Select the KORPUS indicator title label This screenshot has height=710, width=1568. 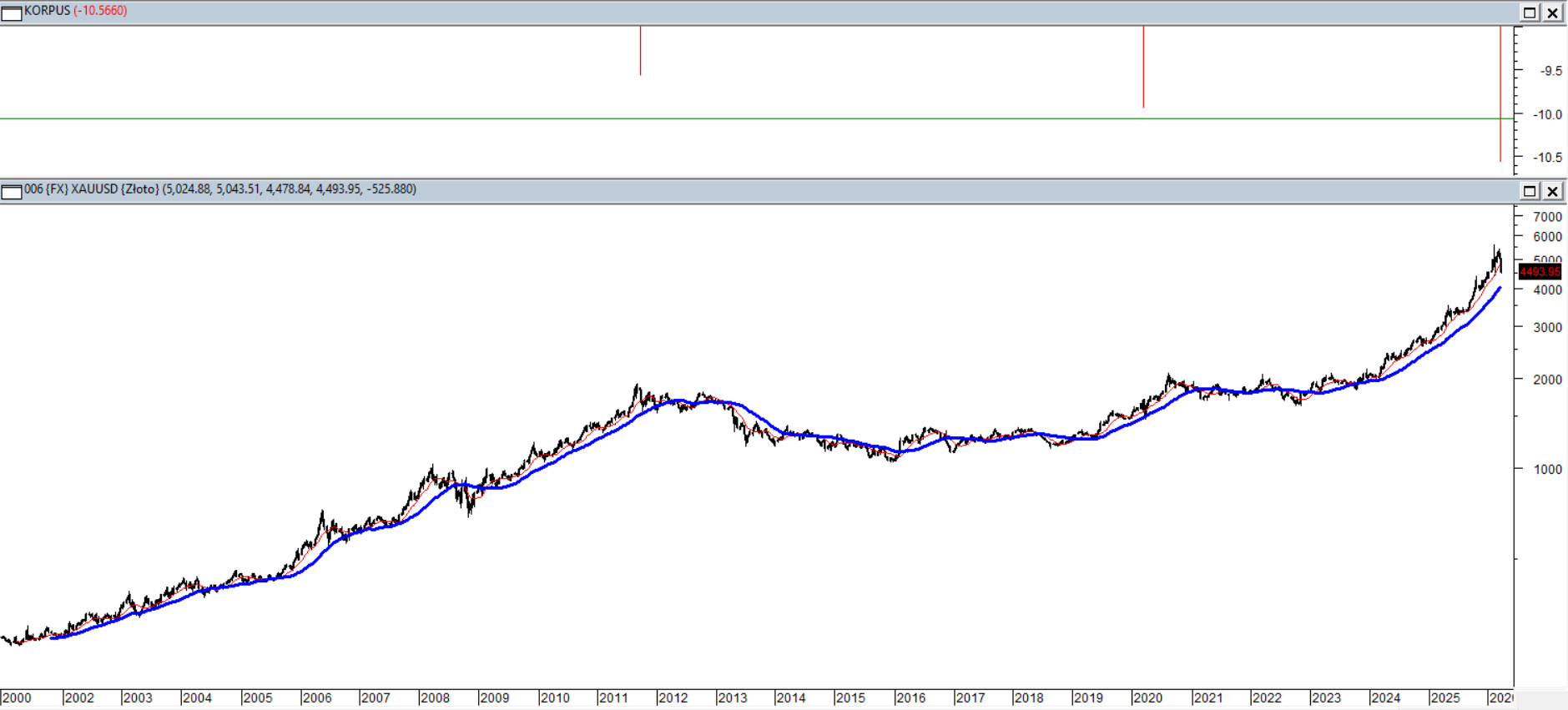47,11
